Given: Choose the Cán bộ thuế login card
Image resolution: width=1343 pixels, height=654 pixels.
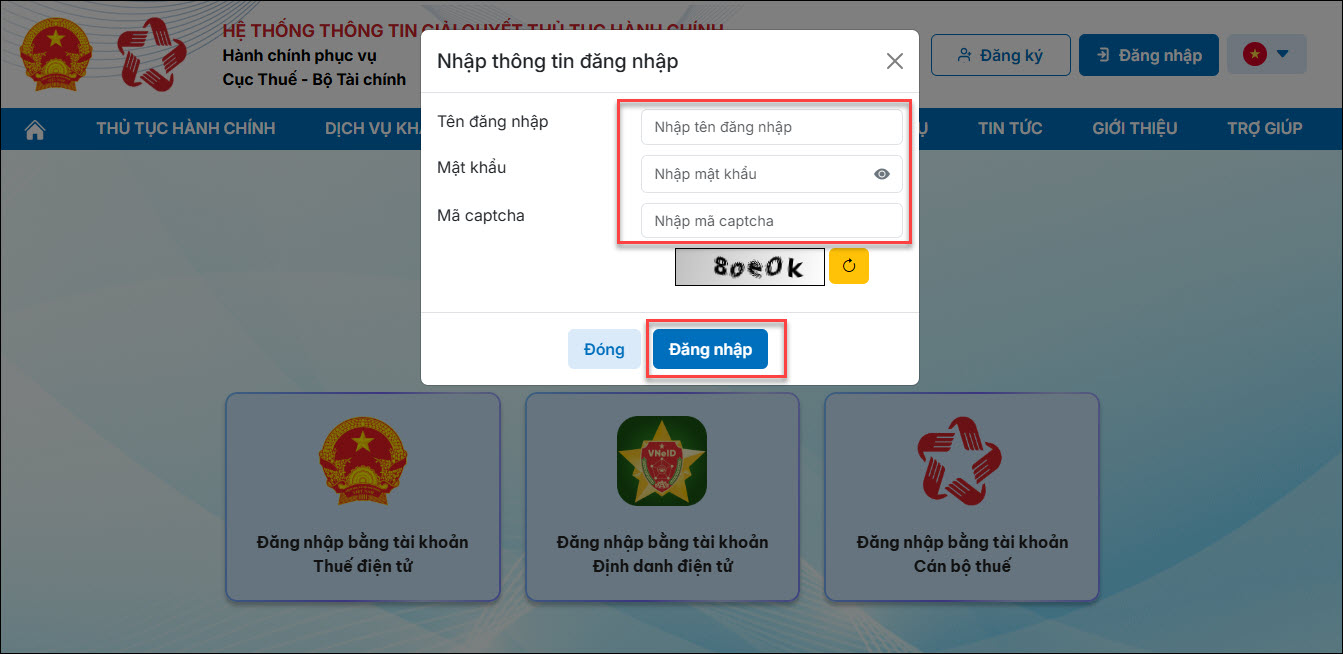Looking at the screenshot, I should point(962,497).
